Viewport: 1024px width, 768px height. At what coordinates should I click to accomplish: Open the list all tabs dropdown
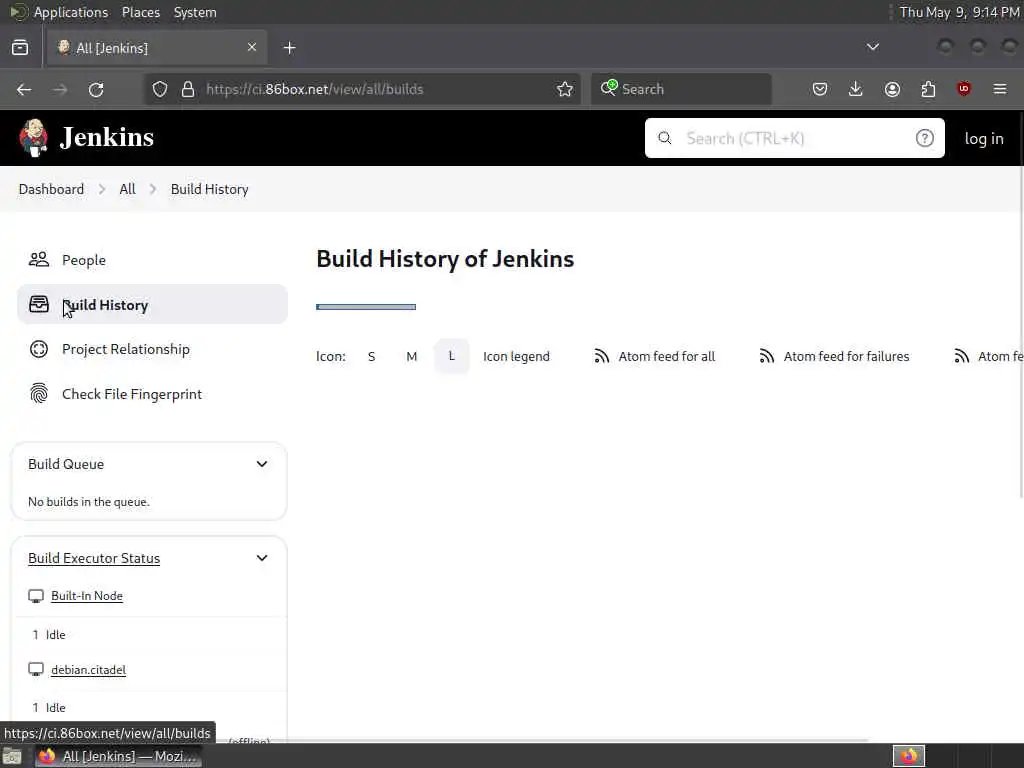pyautogui.click(x=872, y=47)
